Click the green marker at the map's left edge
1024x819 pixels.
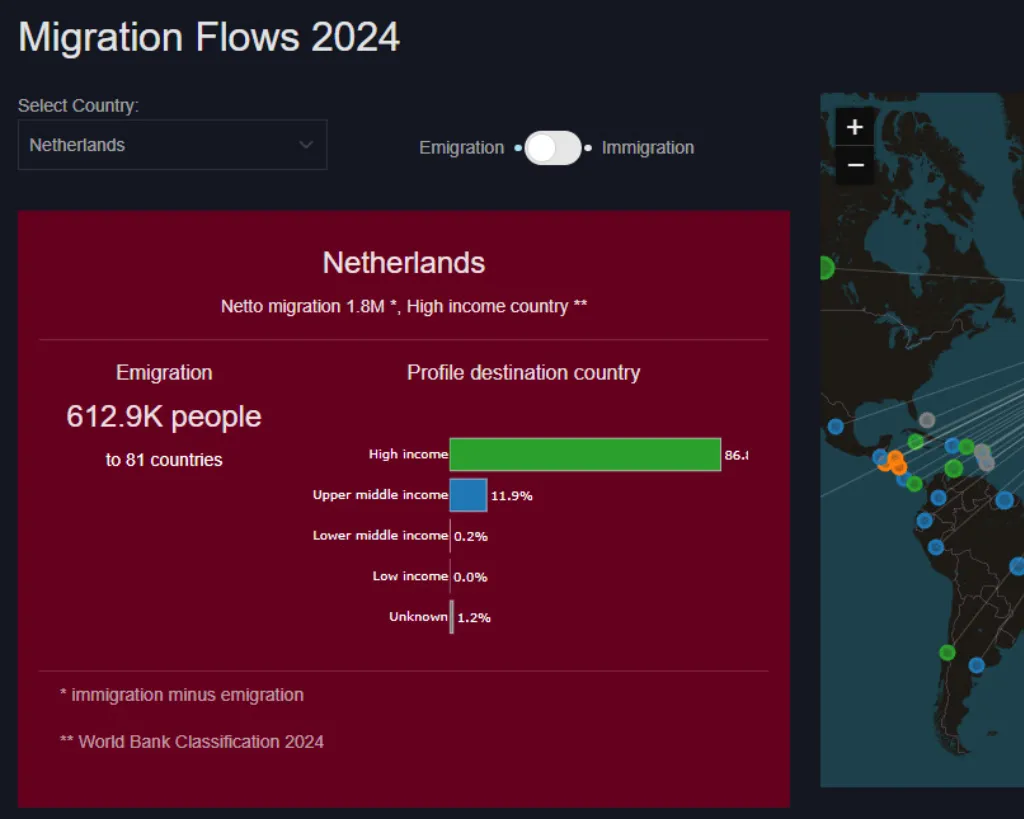[826, 268]
